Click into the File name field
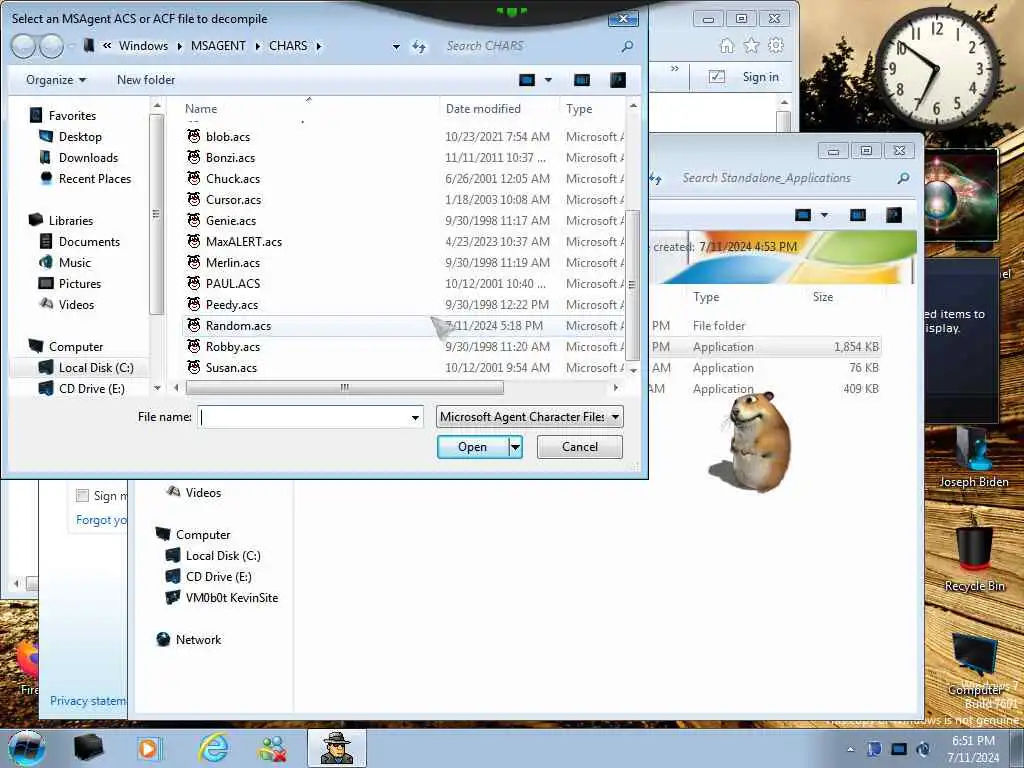 click(303, 417)
